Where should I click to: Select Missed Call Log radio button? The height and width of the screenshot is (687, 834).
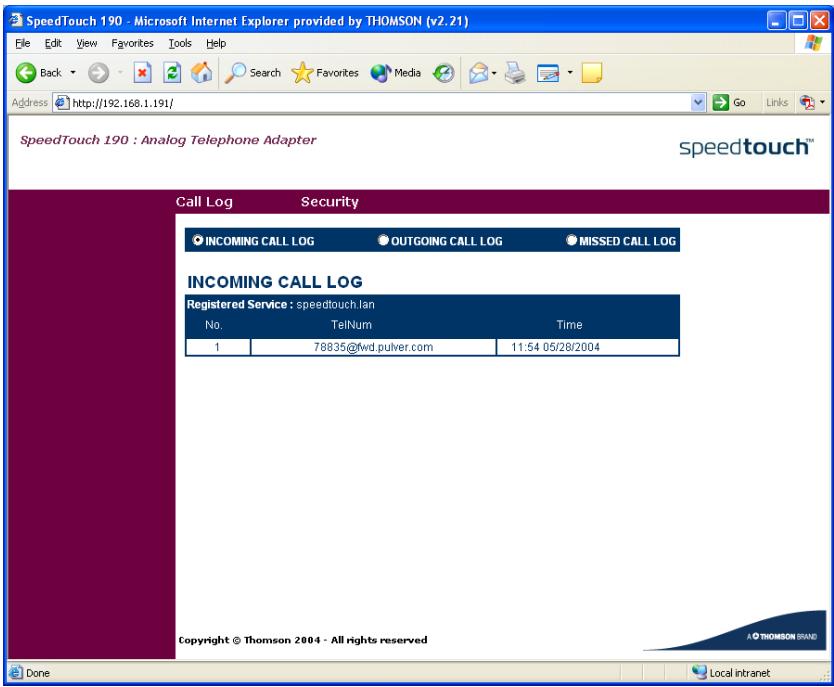pos(571,240)
